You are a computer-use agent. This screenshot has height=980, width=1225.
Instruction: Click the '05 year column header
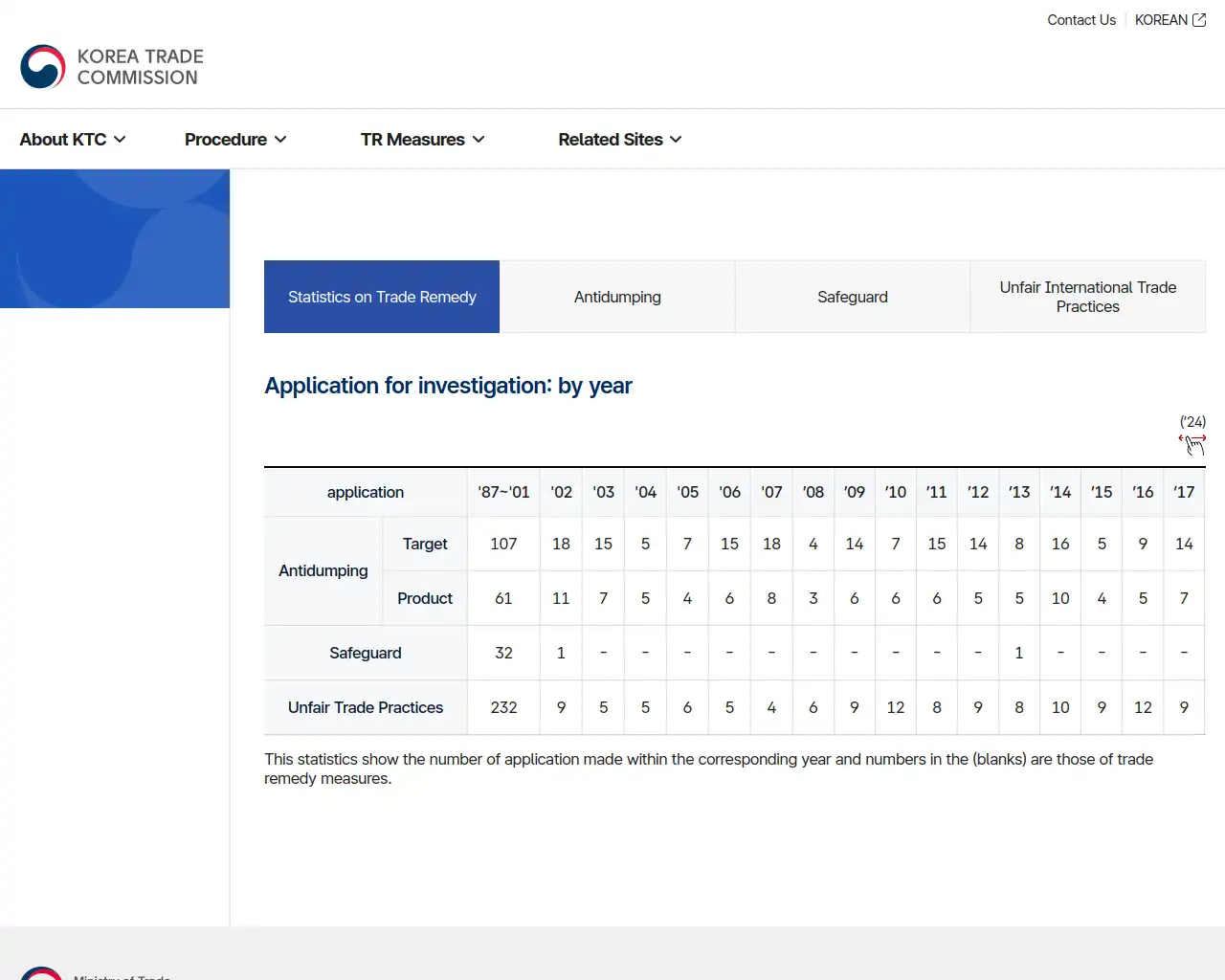tap(687, 492)
